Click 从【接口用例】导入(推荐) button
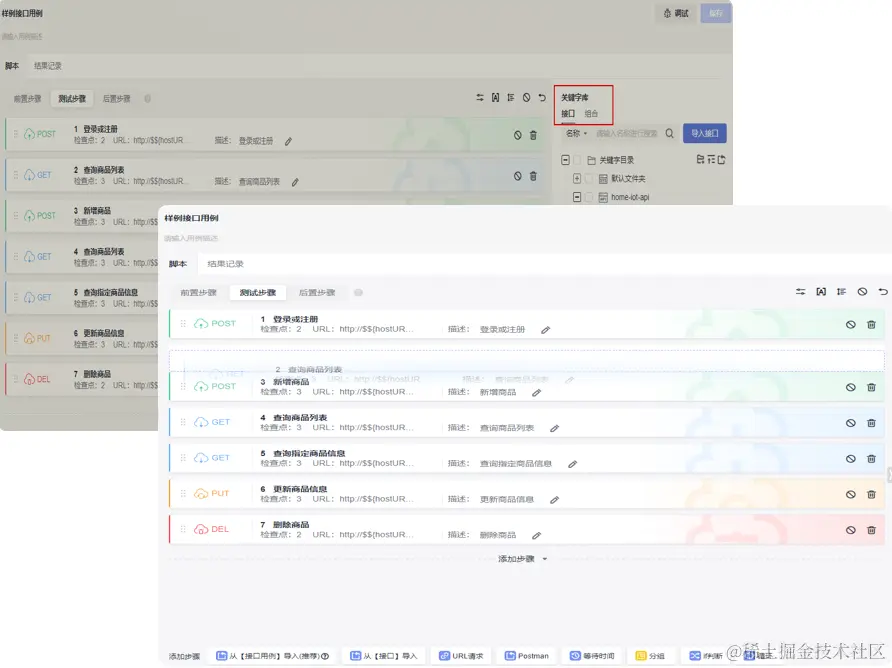892x668 pixels. [x=272, y=655]
